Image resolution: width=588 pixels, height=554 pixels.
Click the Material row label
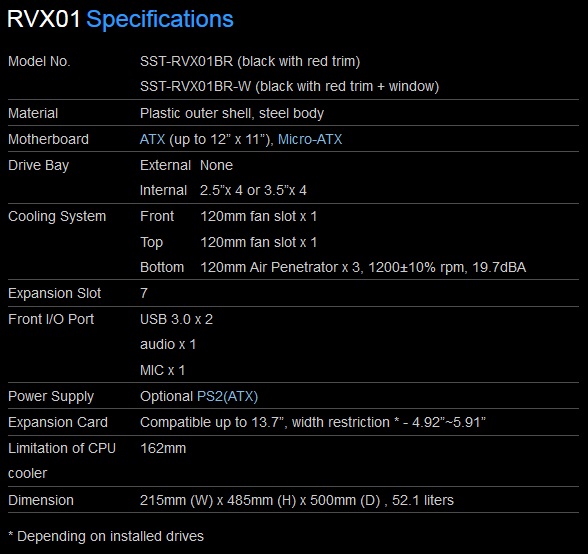(x=33, y=113)
